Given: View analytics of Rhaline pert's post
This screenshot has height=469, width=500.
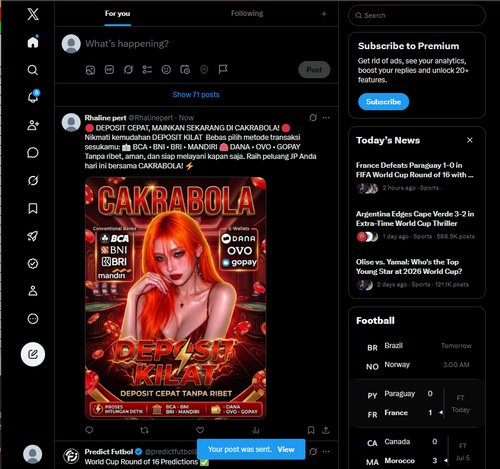Looking at the screenshot, I should [x=256, y=430].
